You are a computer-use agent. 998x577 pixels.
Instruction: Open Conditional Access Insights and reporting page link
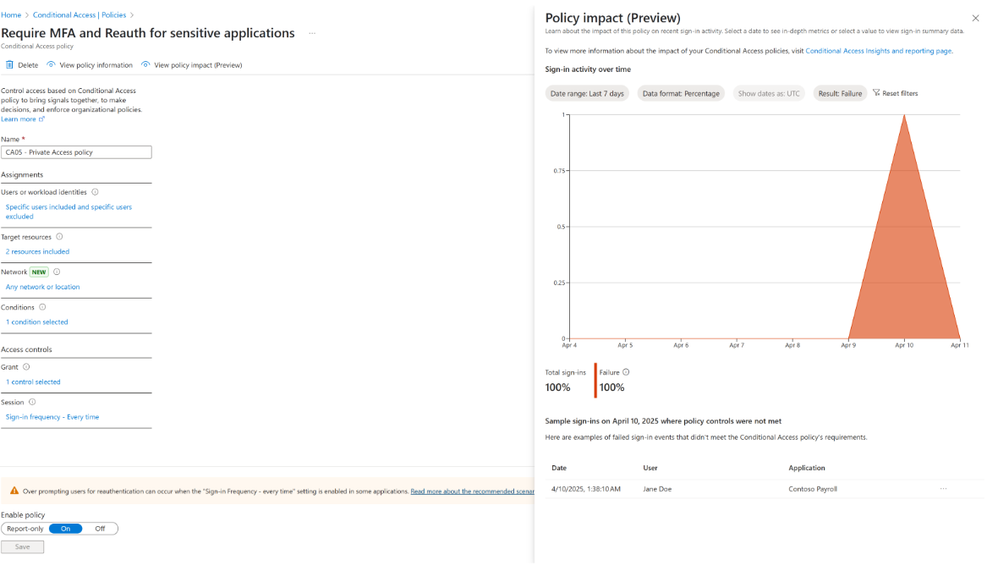pyautogui.click(x=878, y=51)
